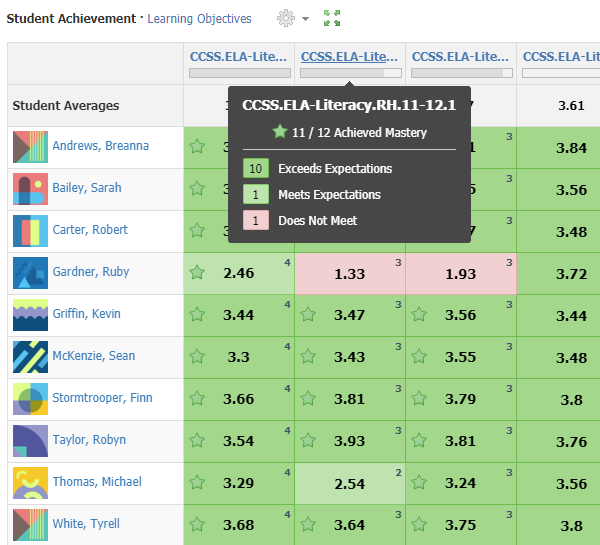Click the star icon beside Gardner's 2.46 score
The width and height of the screenshot is (600, 545).
(x=198, y=272)
